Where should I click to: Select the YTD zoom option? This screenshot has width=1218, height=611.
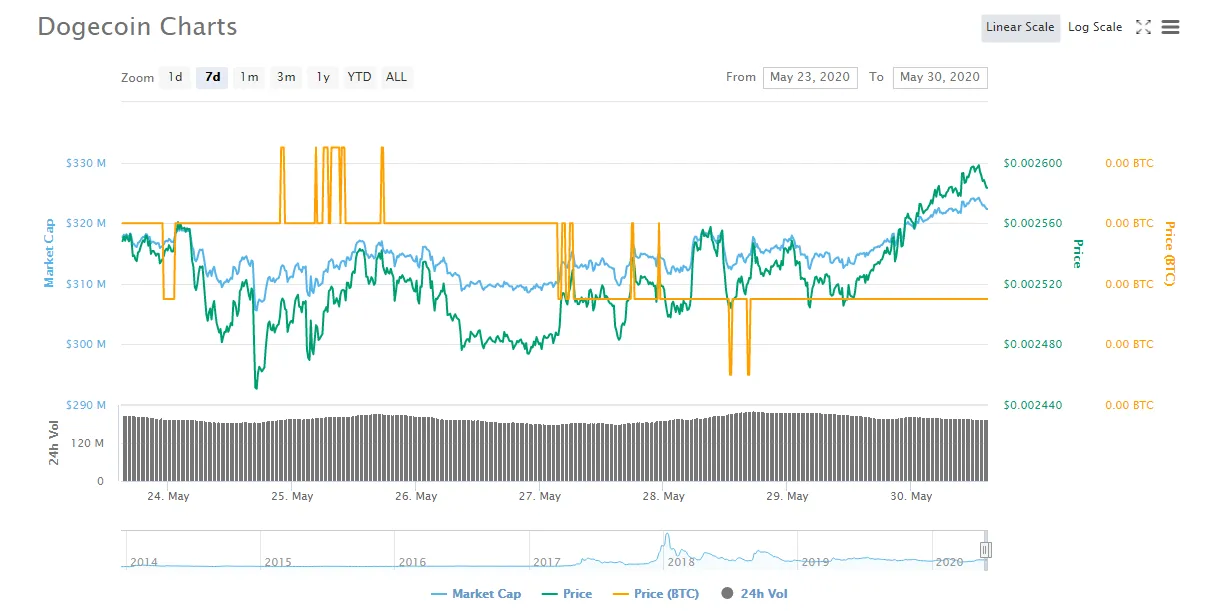pyautogui.click(x=359, y=77)
